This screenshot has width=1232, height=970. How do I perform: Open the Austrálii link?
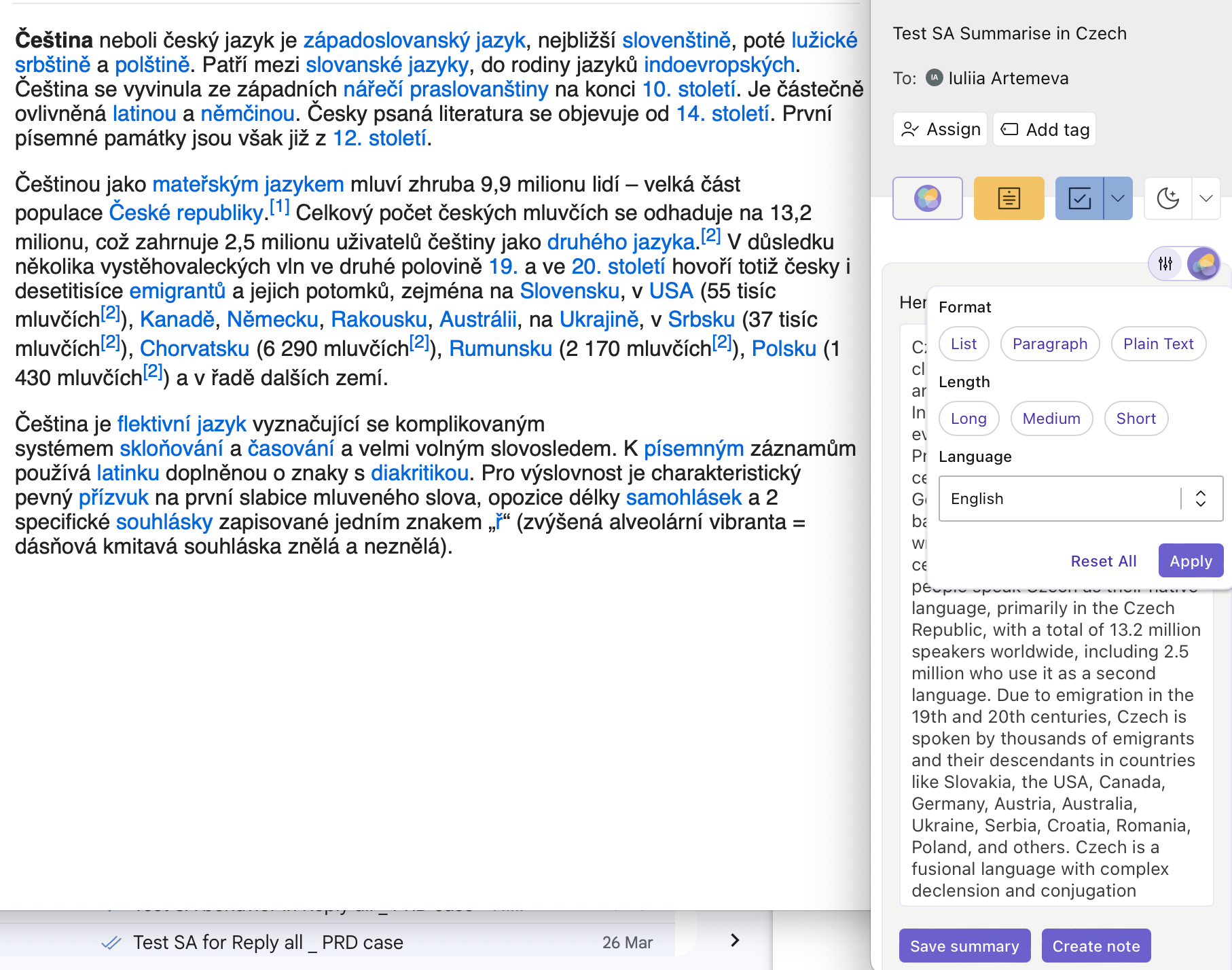pyautogui.click(x=478, y=319)
